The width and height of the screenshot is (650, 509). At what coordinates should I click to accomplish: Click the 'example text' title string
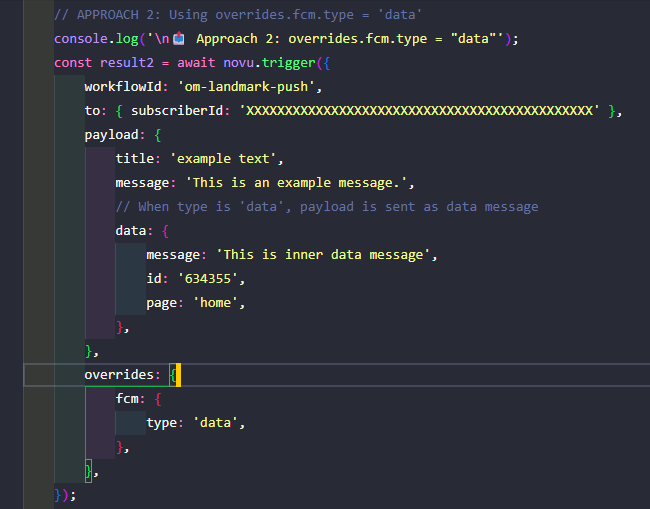click(223, 159)
